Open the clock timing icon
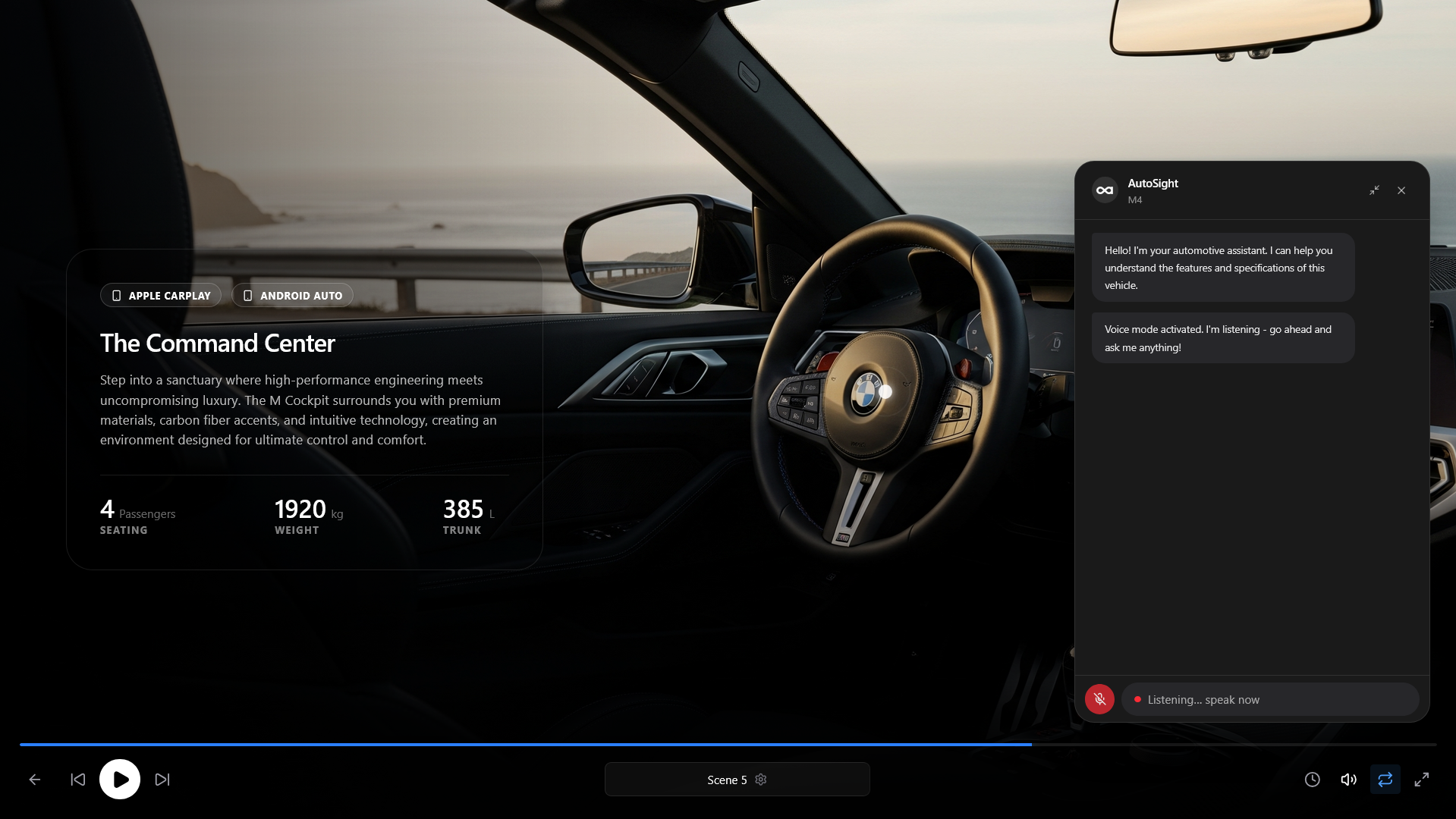1456x819 pixels. (x=1313, y=780)
